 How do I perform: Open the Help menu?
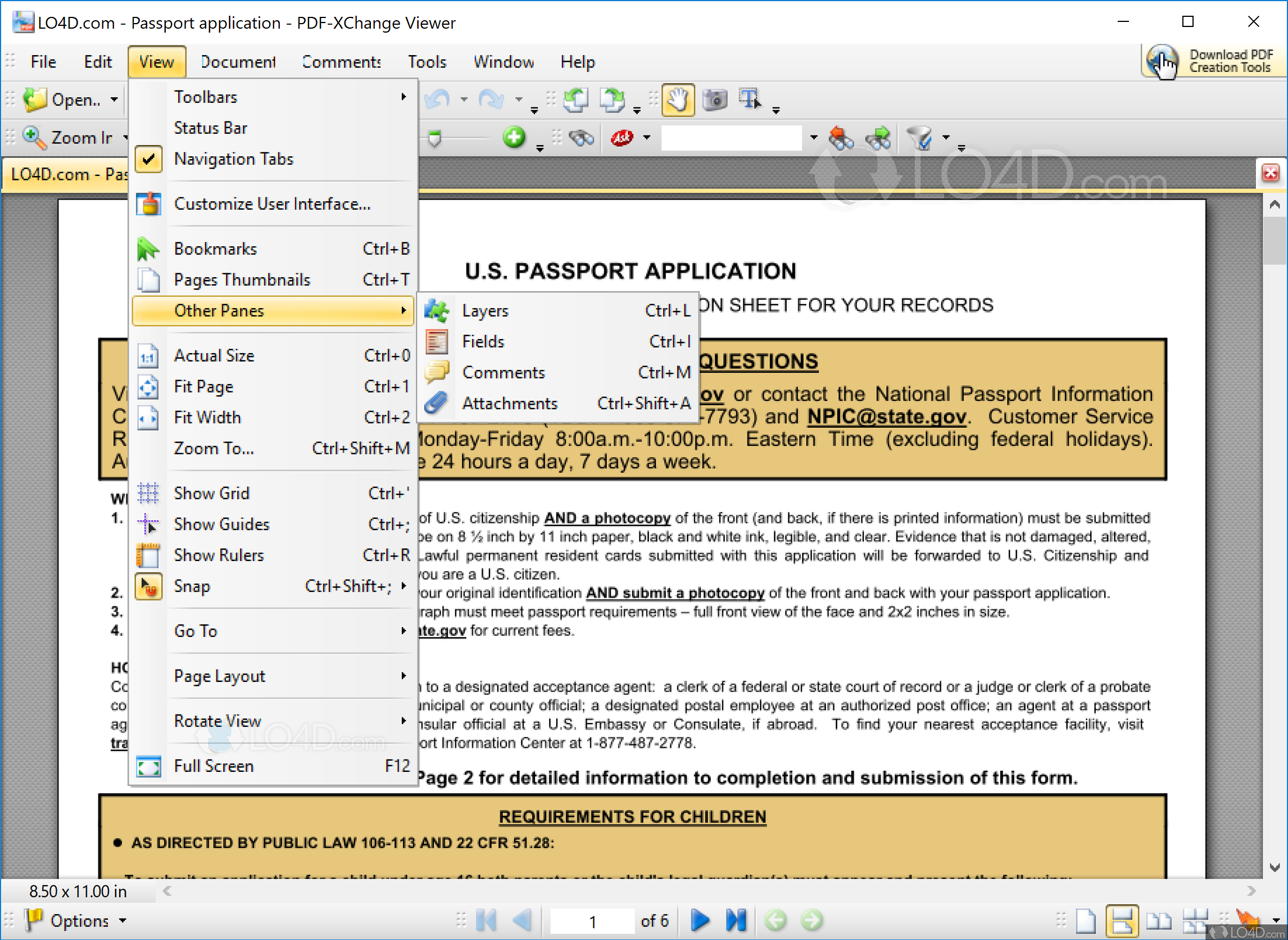pos(578,61)
